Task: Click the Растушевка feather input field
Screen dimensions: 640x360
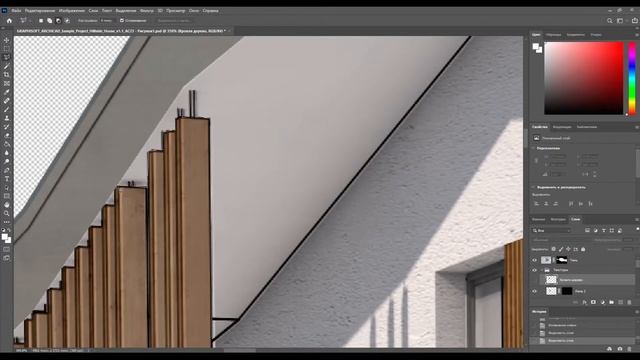Action: (106, 20)
